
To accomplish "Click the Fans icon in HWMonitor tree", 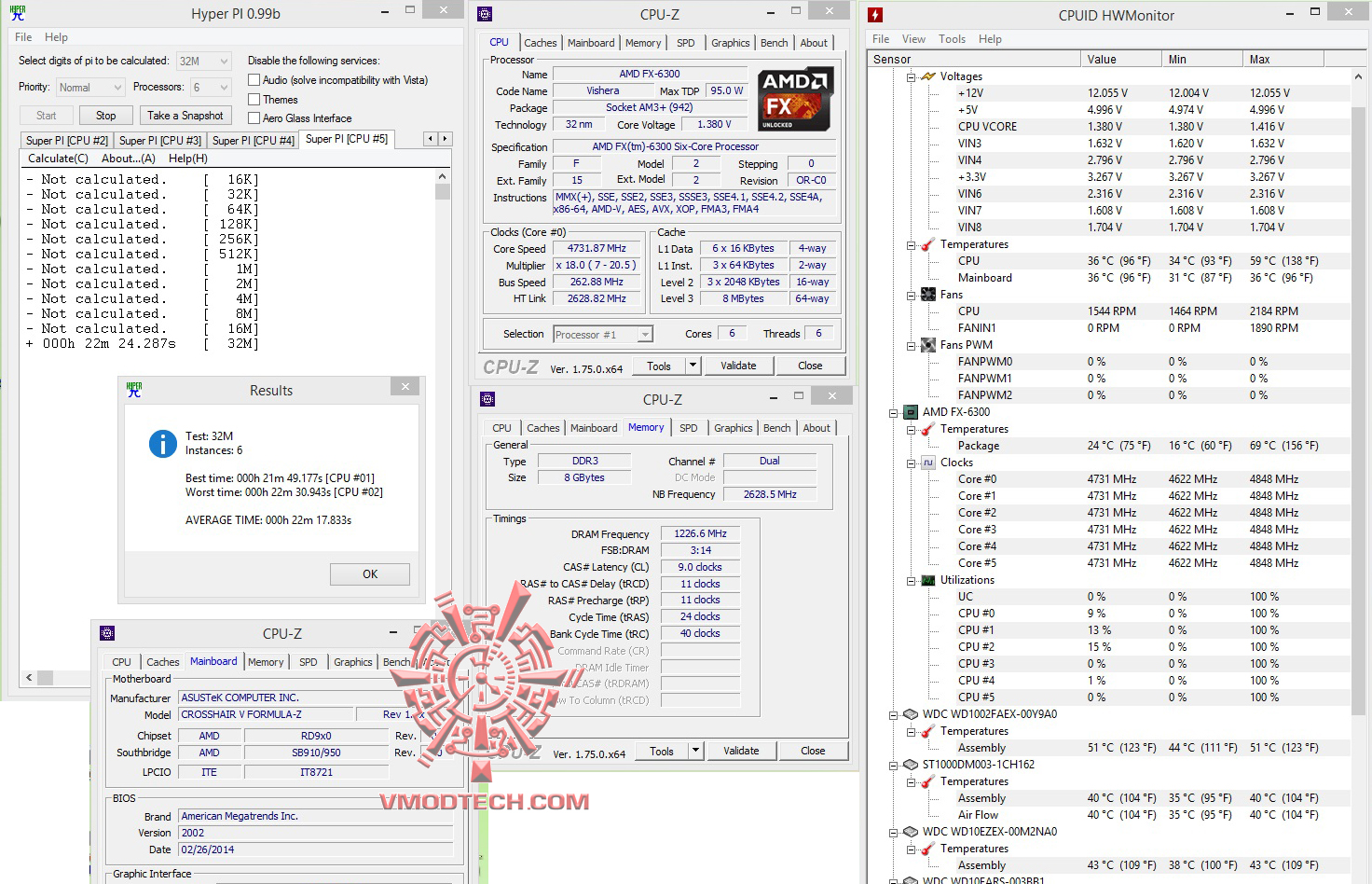I will (928, 295).
